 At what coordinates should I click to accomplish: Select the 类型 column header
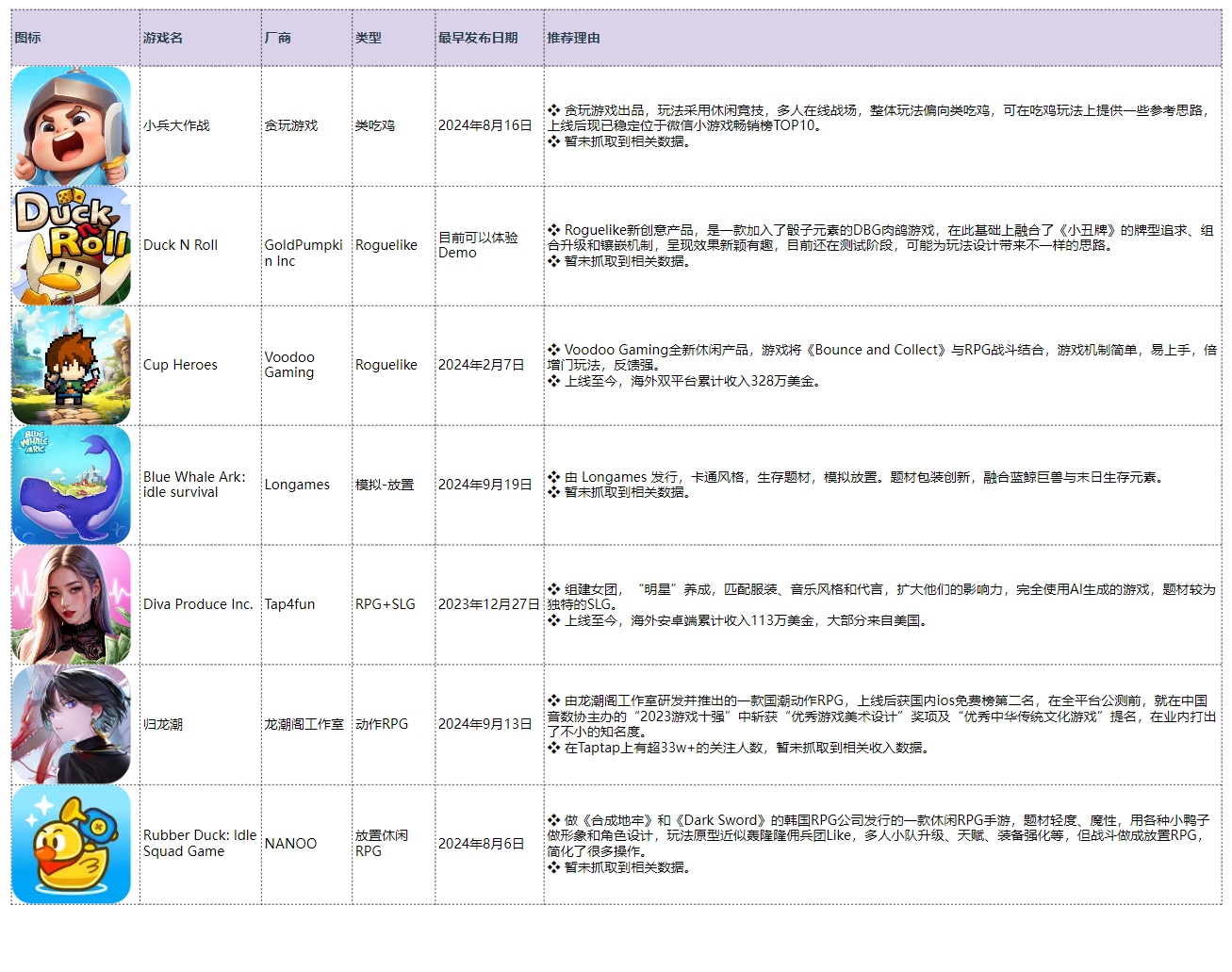pyautogui.click(x=369, y=38)
